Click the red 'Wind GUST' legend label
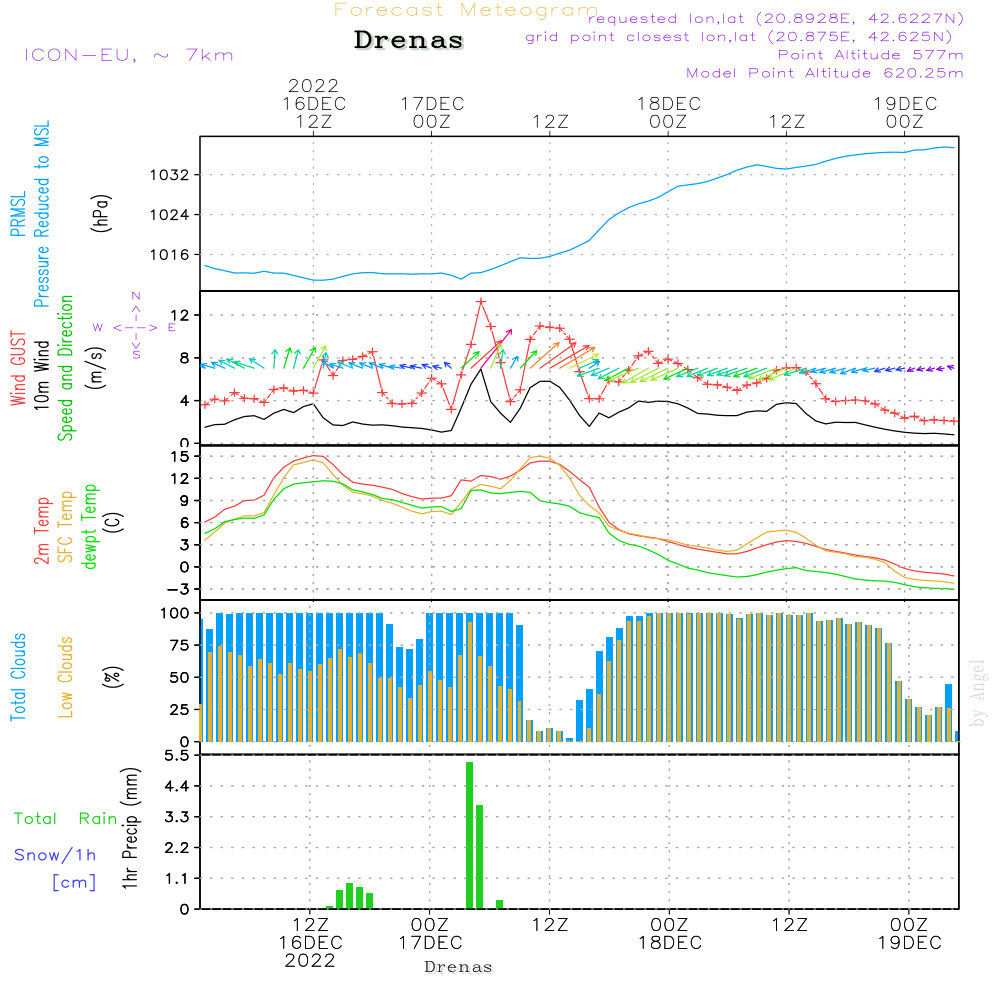Viewport: 1000px width, 1000px height. click(x=18, y=368)
